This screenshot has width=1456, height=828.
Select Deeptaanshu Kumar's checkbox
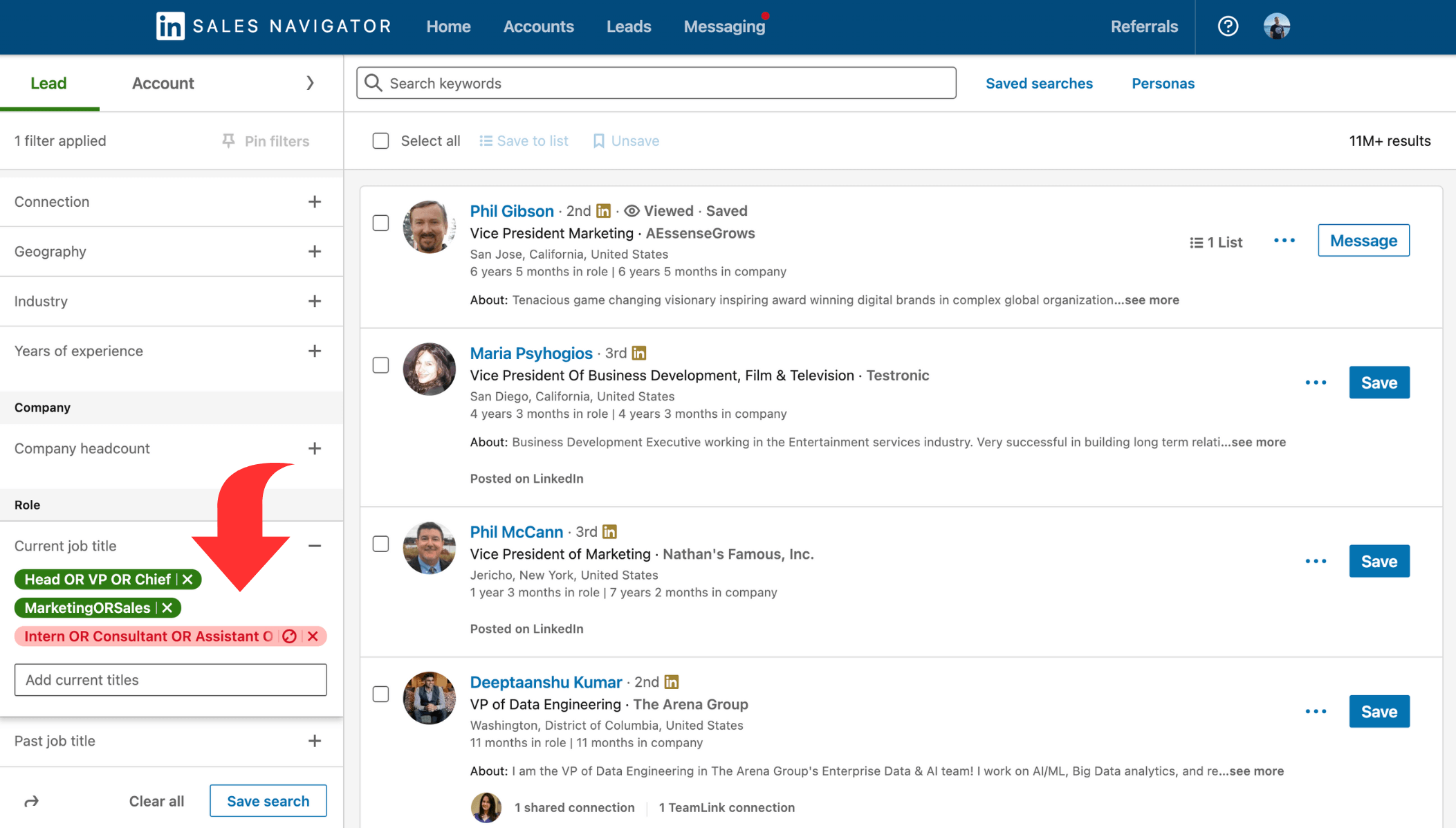(x=380, y=694)
